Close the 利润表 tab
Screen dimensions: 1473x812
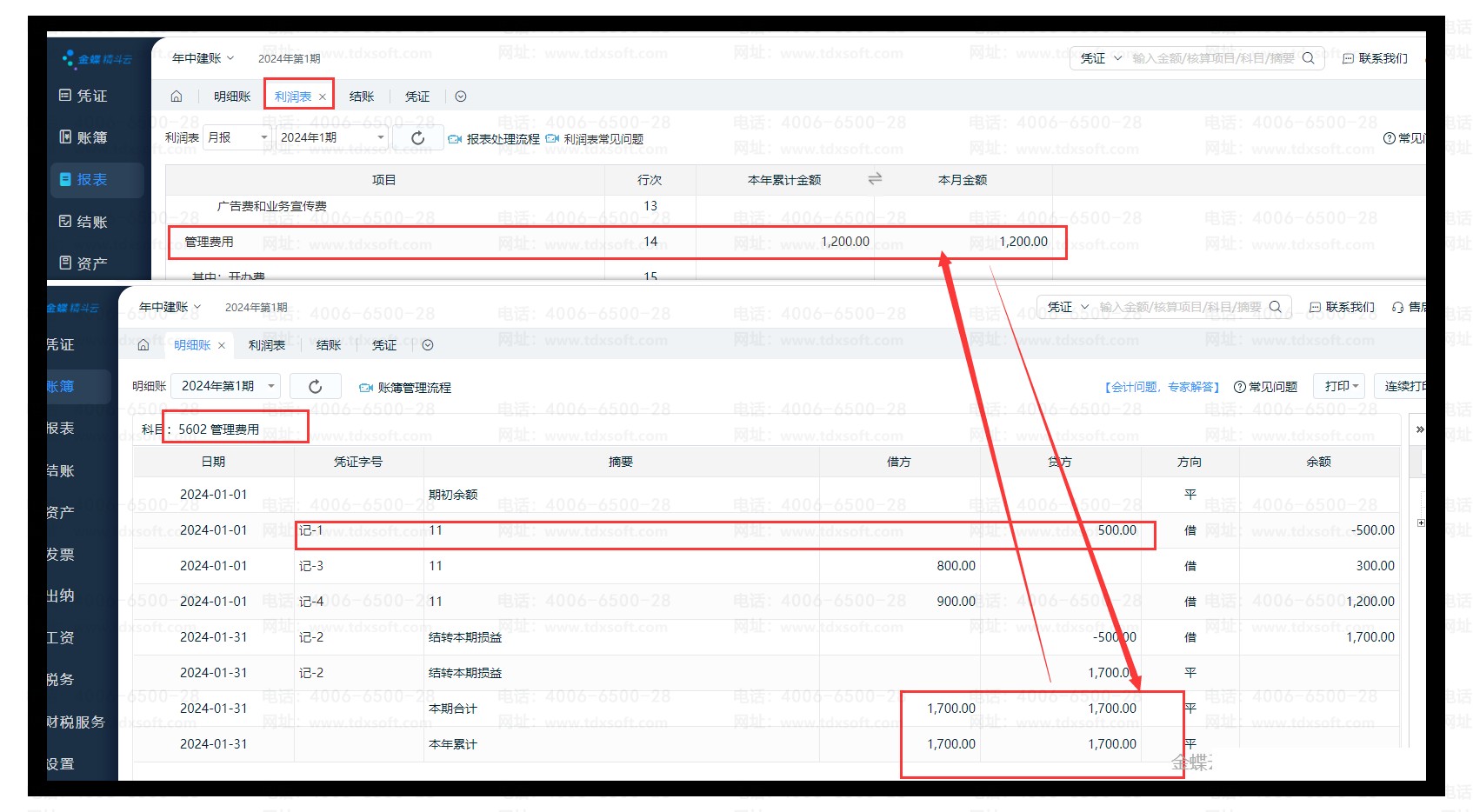point(323,97)
